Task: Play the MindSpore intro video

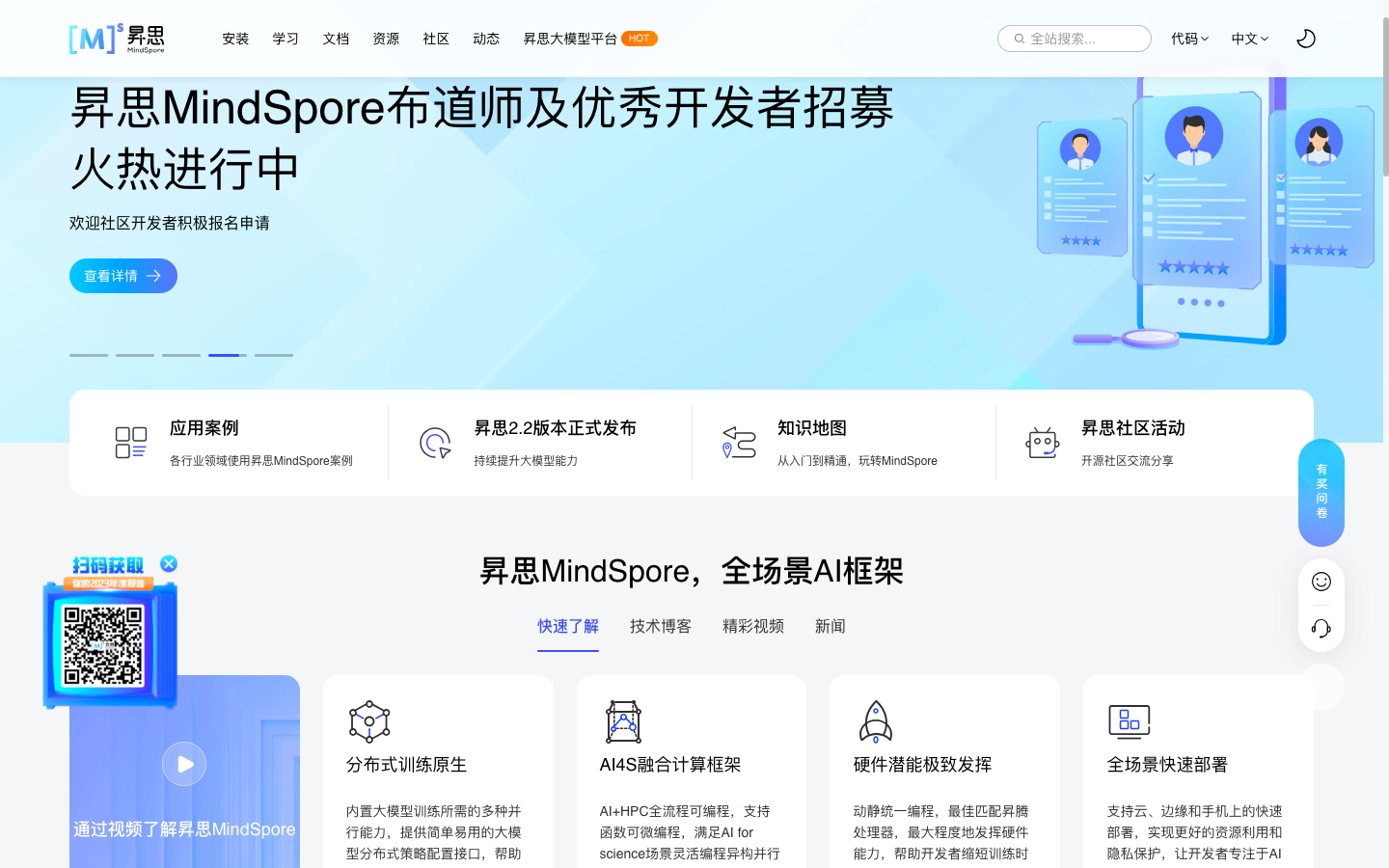Action: pos(184,764)
